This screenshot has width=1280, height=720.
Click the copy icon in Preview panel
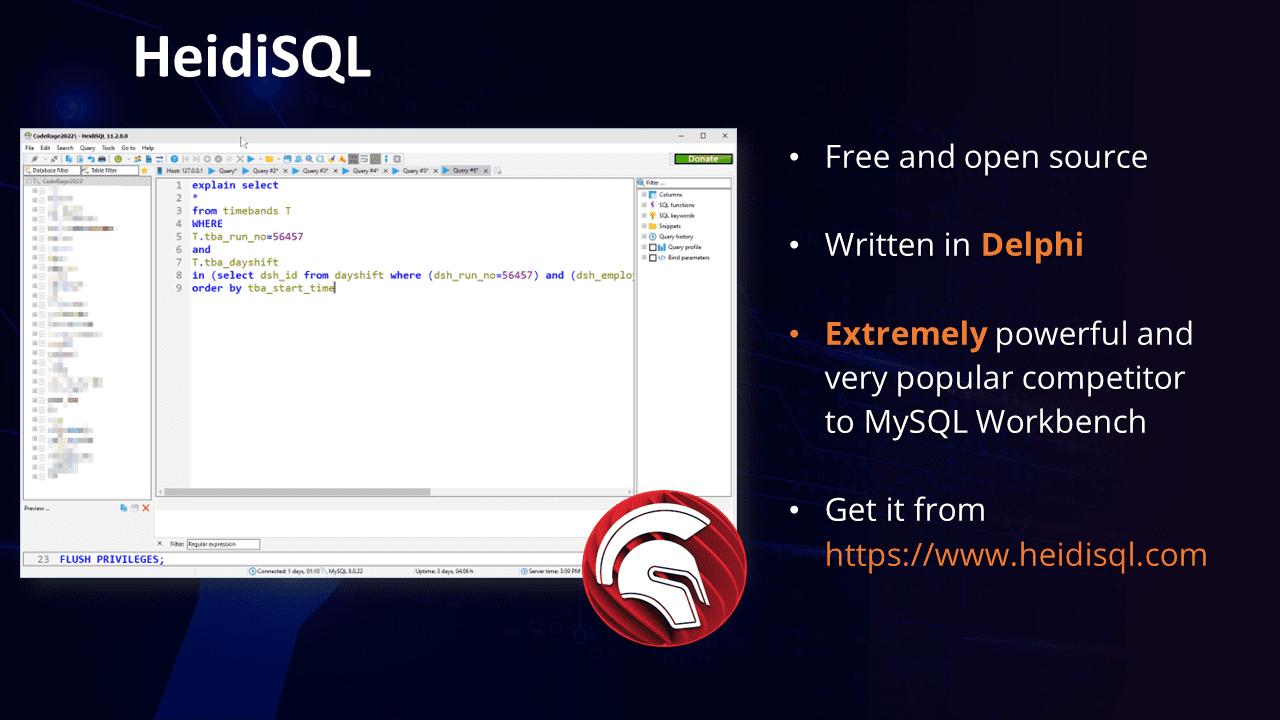point(124,508)
